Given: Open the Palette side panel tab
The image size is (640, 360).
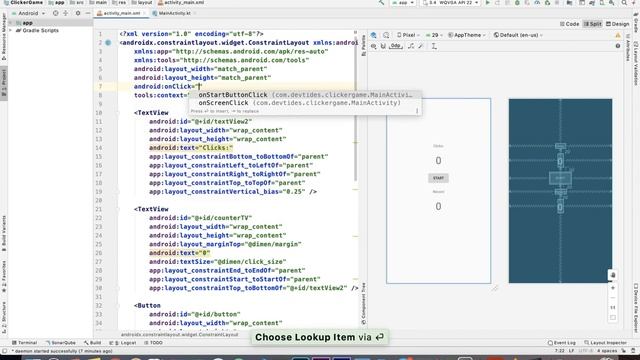Looking at the screenshot, I should coord(363,46).
